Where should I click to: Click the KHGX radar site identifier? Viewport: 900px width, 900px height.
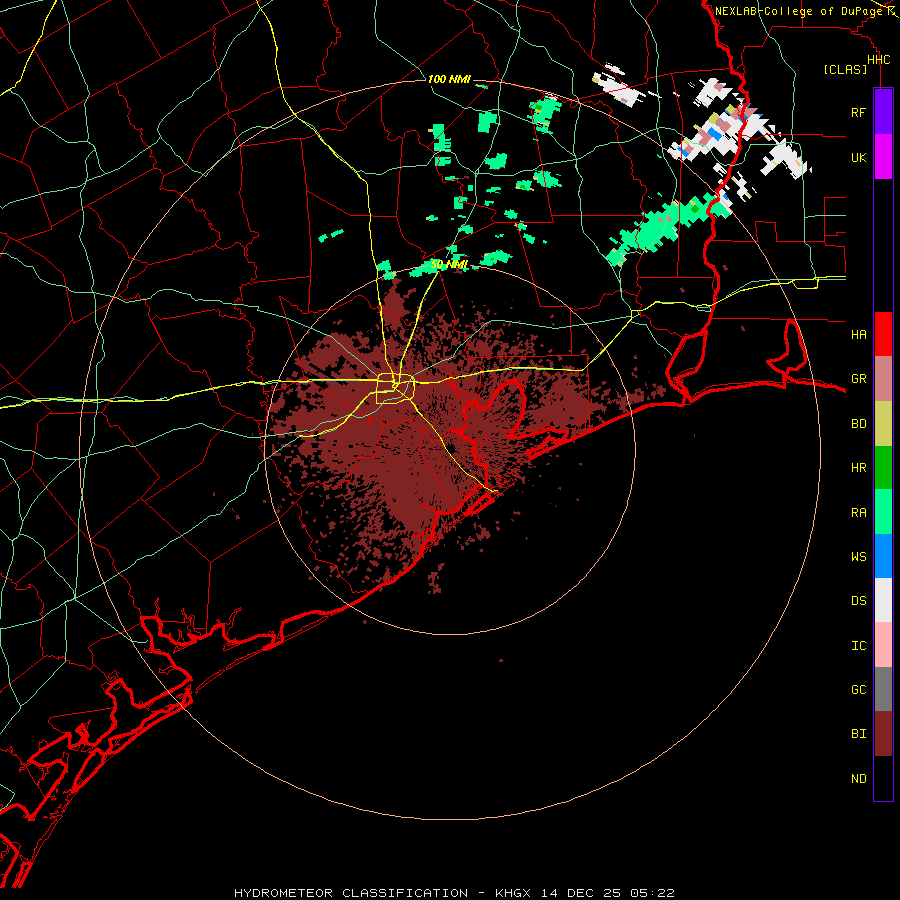coord(513,893)
